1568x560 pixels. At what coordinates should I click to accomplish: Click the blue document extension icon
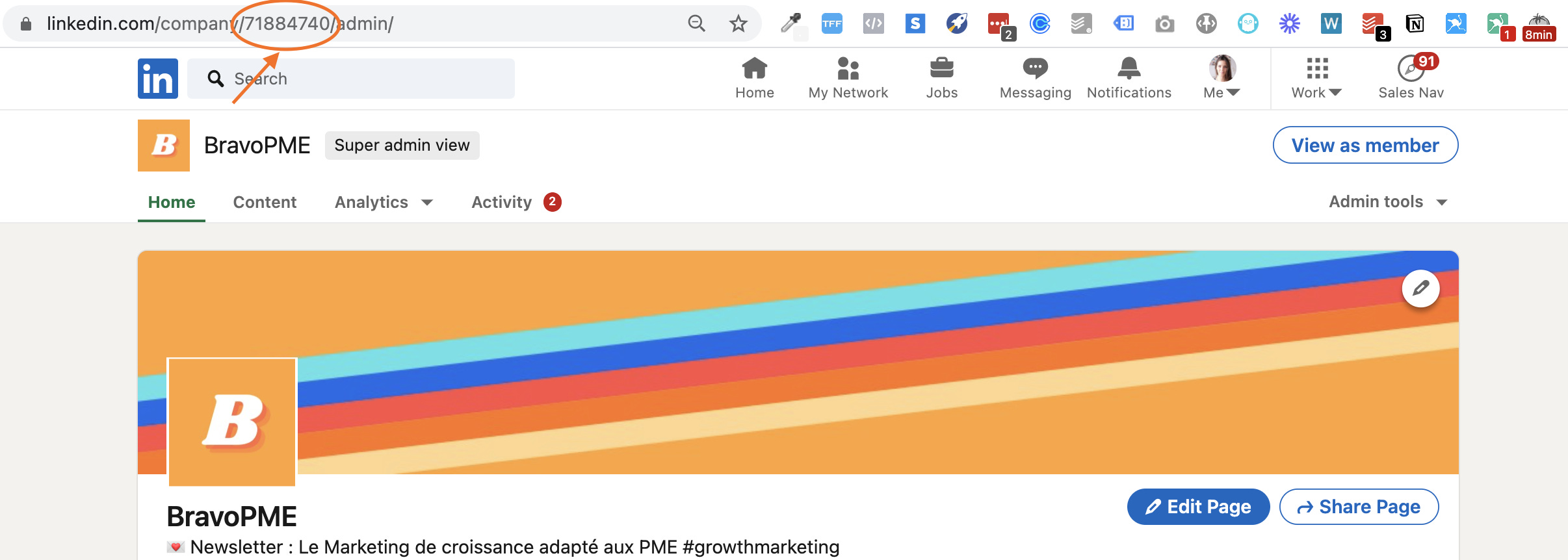coord(1123,24)
